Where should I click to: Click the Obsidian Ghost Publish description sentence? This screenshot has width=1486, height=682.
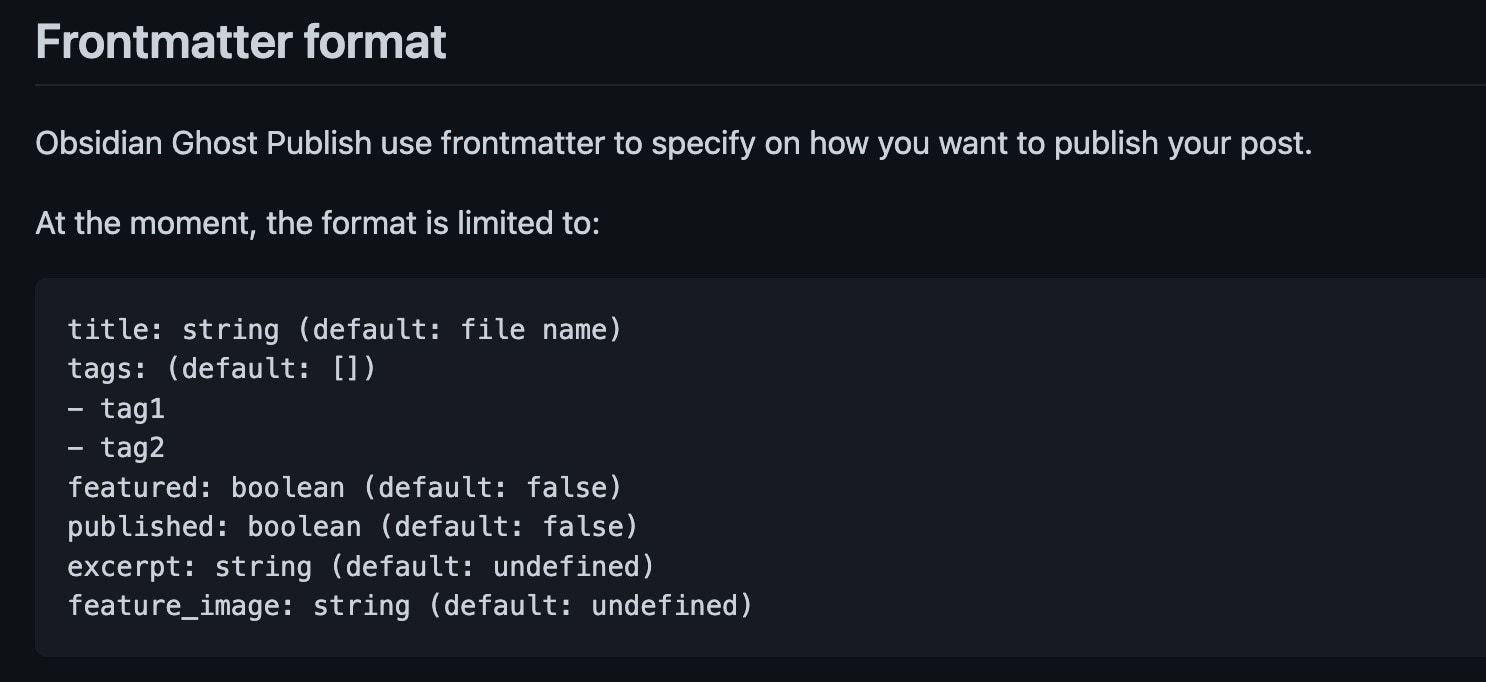coord(672,144)
